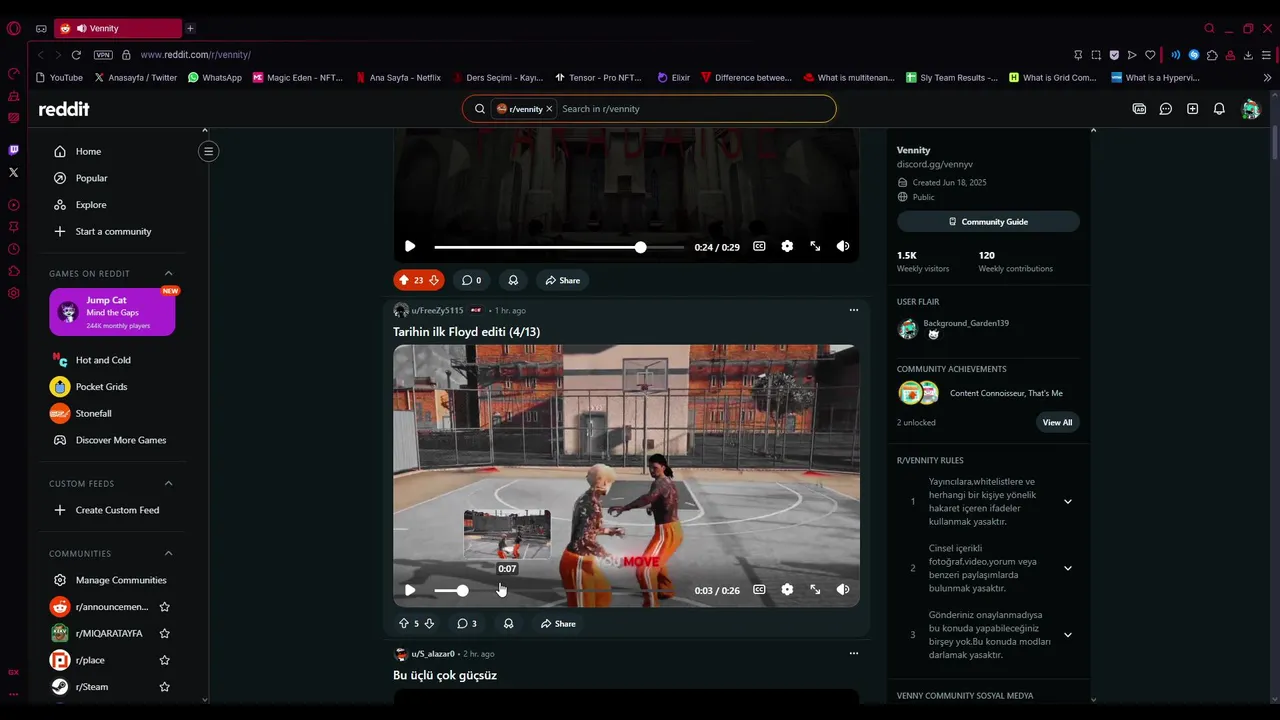Open the Community Guide

pos(988,221)
